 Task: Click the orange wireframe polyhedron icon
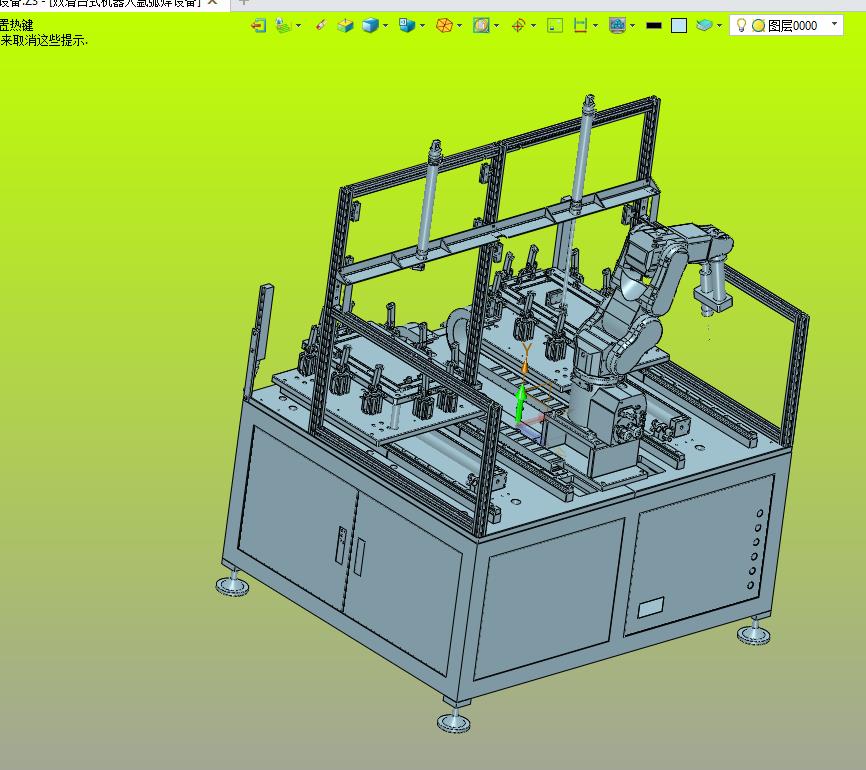[445, 25]
